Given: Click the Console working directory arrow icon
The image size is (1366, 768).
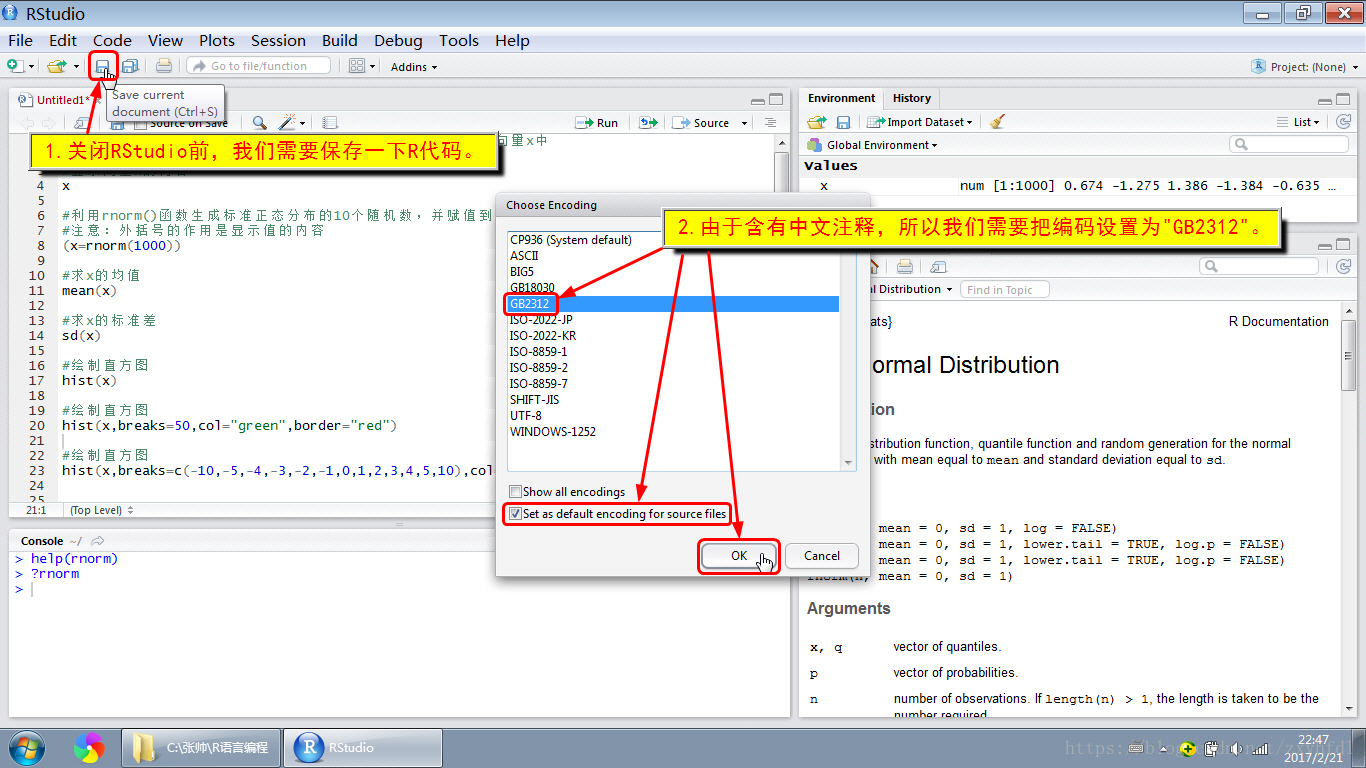Looking at the screenshot, I should 97,541.
